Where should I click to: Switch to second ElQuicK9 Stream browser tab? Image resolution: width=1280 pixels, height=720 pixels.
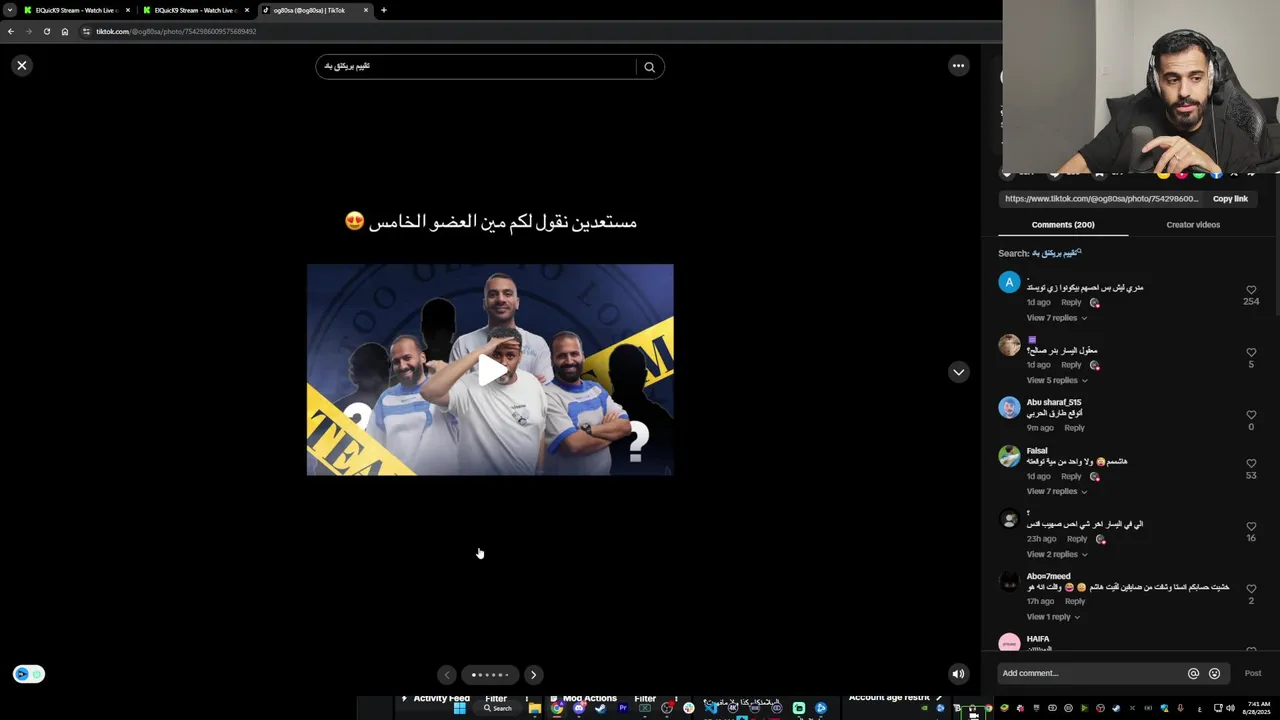(195, 10)
